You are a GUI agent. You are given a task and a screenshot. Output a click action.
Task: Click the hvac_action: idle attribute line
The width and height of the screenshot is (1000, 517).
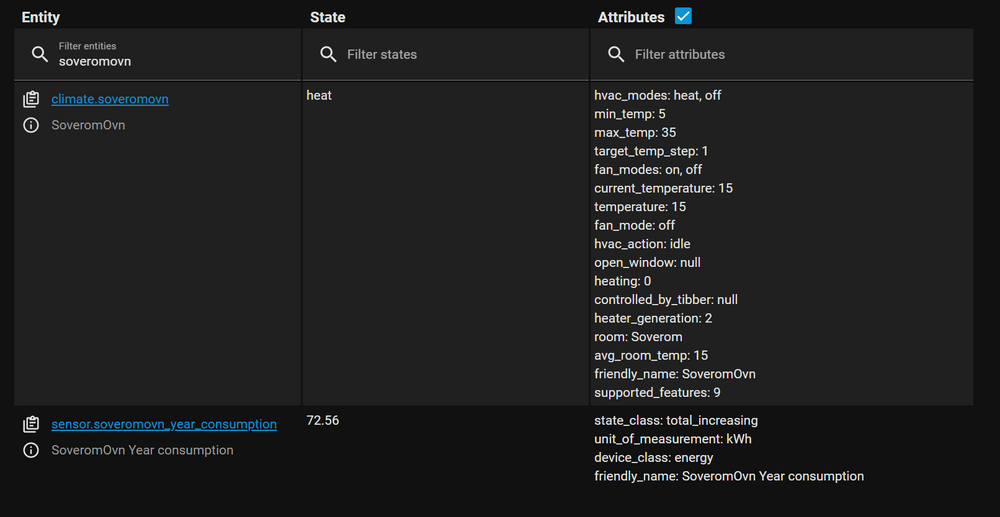click(x=642, y=244)
